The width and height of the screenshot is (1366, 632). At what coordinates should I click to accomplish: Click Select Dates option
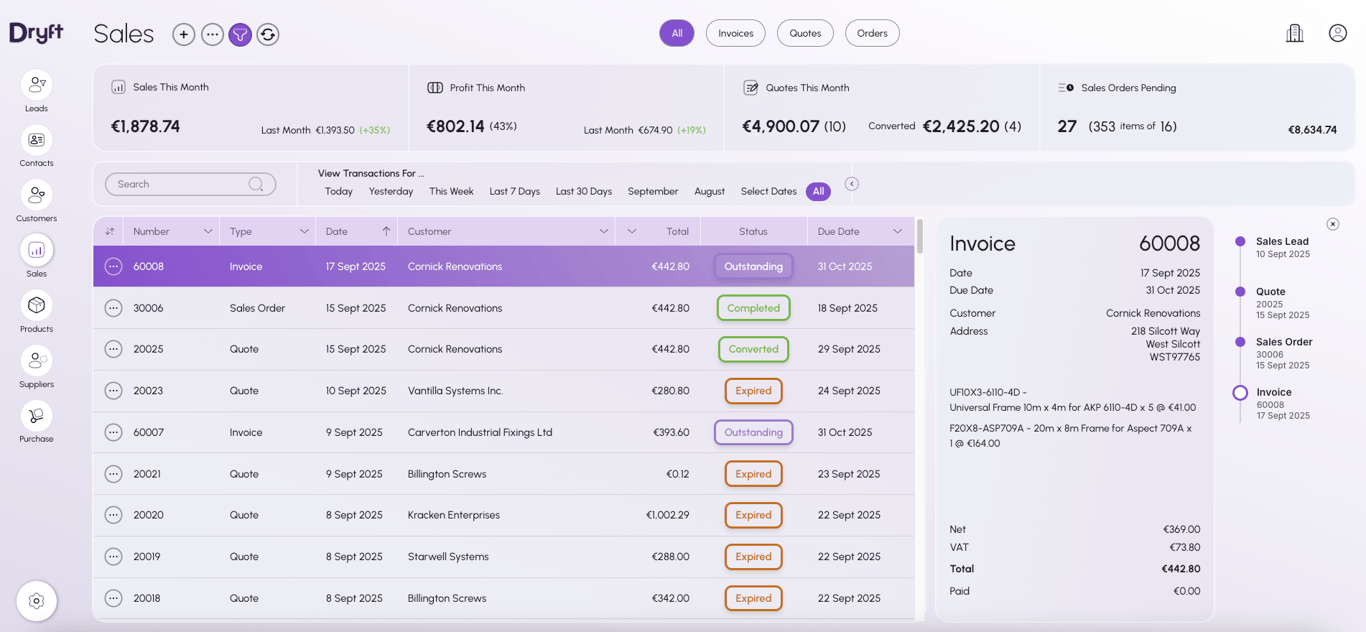pos(768,191)
